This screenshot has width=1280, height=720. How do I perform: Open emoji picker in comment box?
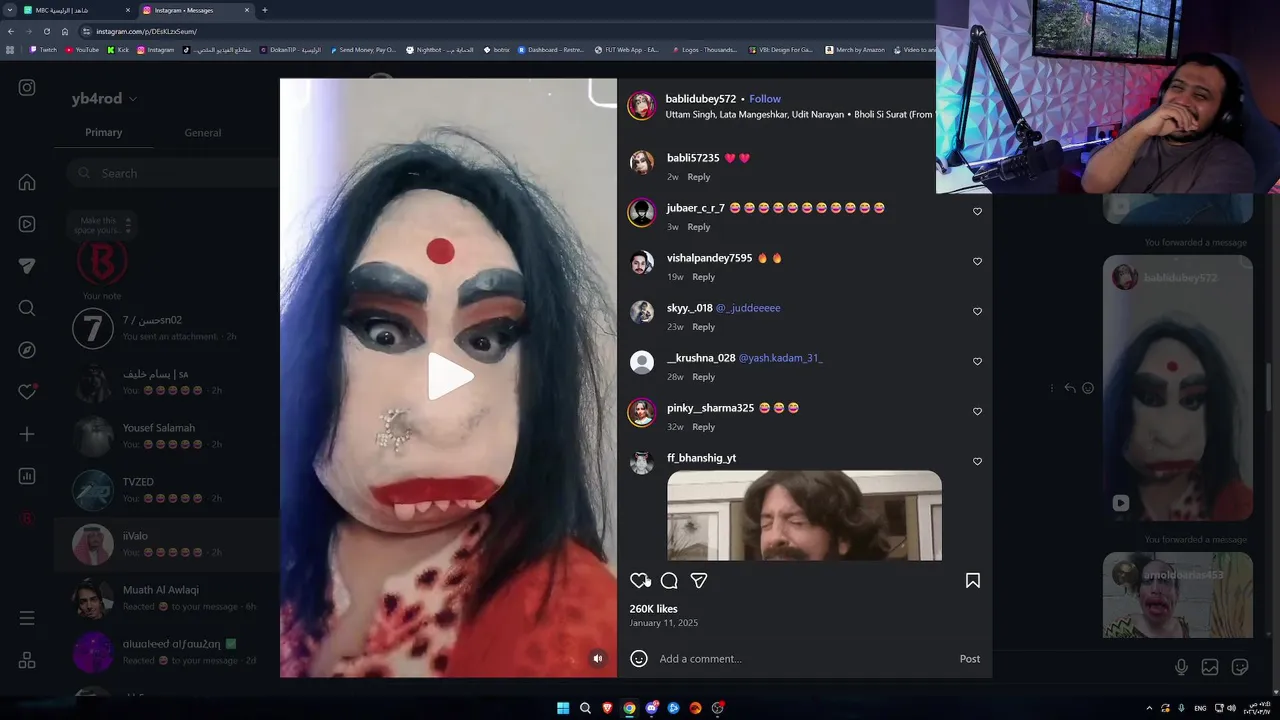click(639, 658)
